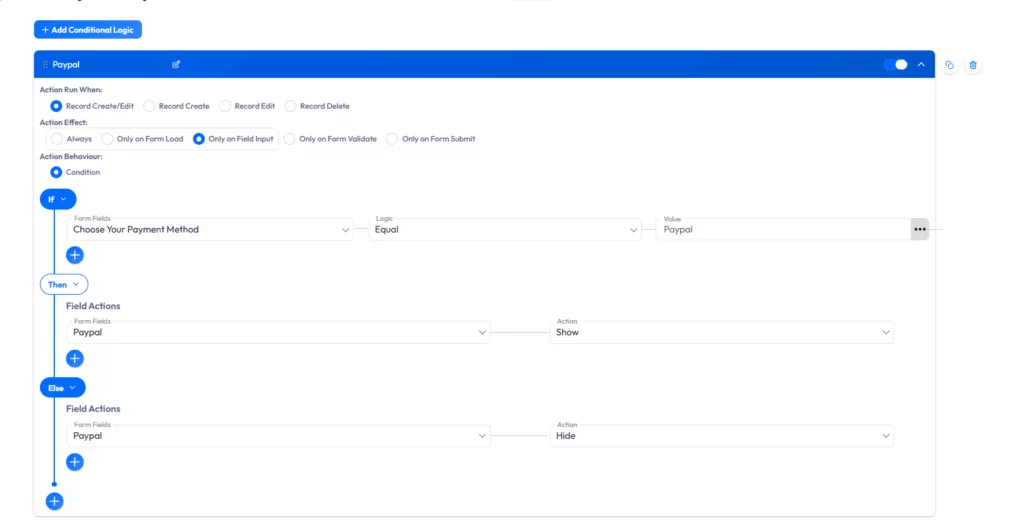1024x520 pixels.
Task: Collapse the Paypal panel with chevron
Action: pyautogui.click(x=921, y=64)
